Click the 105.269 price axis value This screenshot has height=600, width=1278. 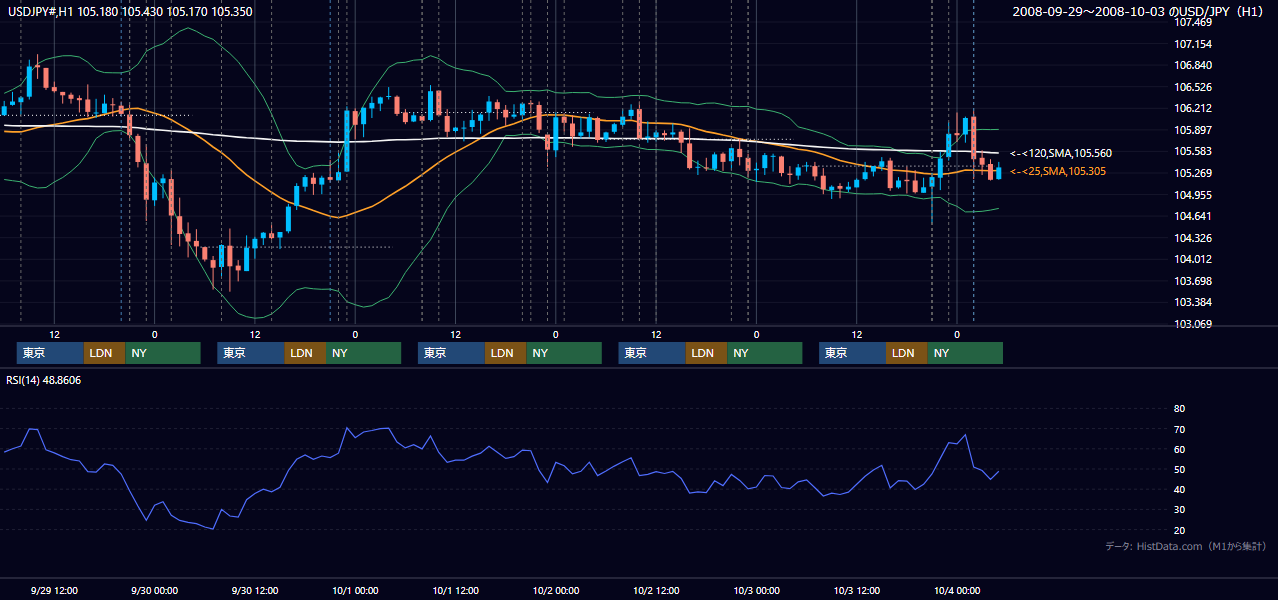coord(1195,173)
